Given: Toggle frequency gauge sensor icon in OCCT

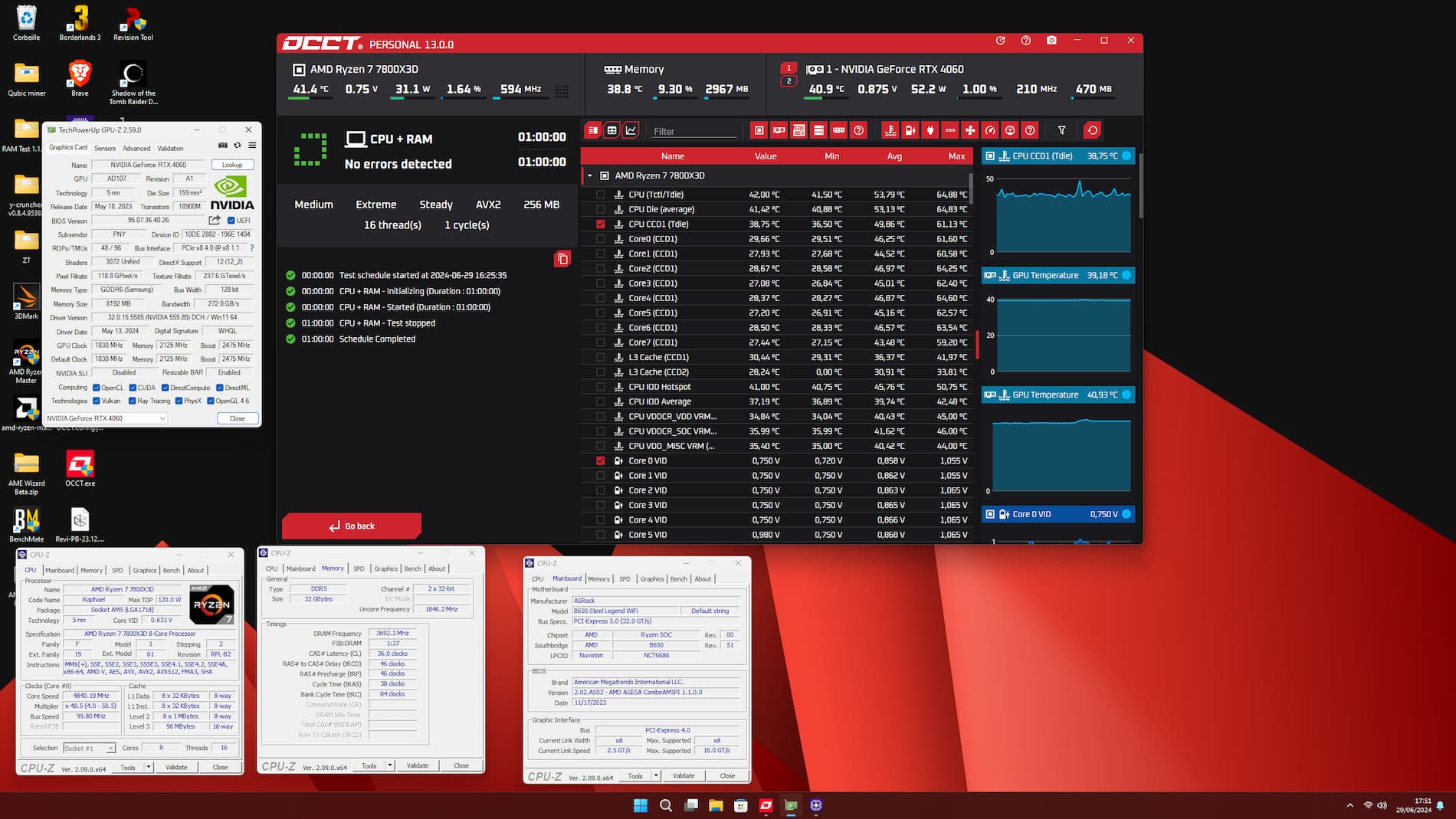Looking at the screenshot, I should (x=990, y=130).
